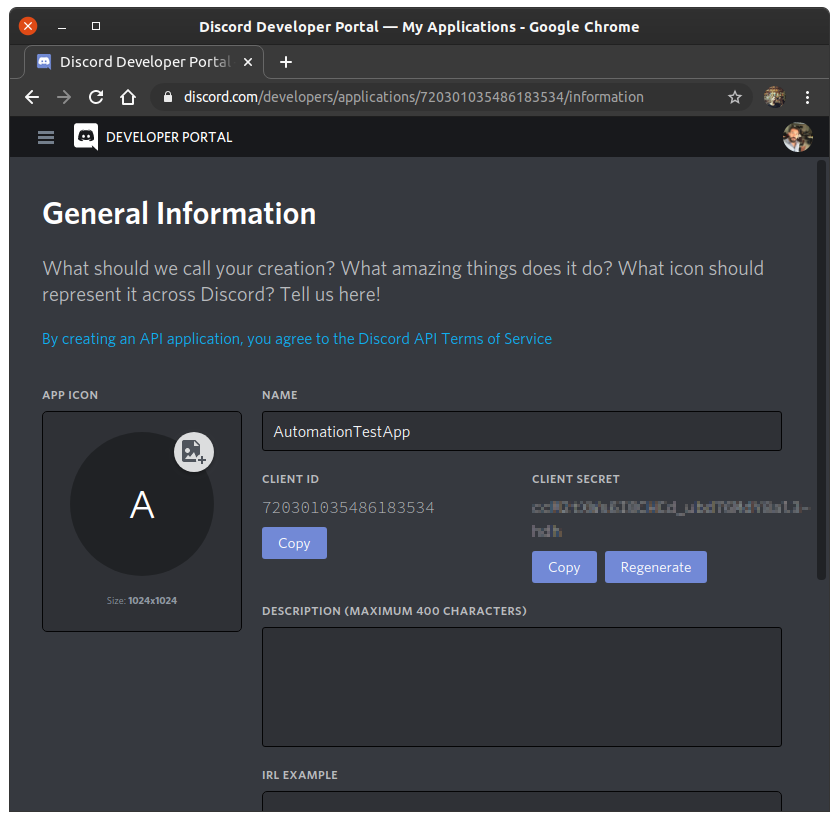Click the app icon placeholder 'A'
Viewport: 839px width, 821px height.
tap(142, 504)
